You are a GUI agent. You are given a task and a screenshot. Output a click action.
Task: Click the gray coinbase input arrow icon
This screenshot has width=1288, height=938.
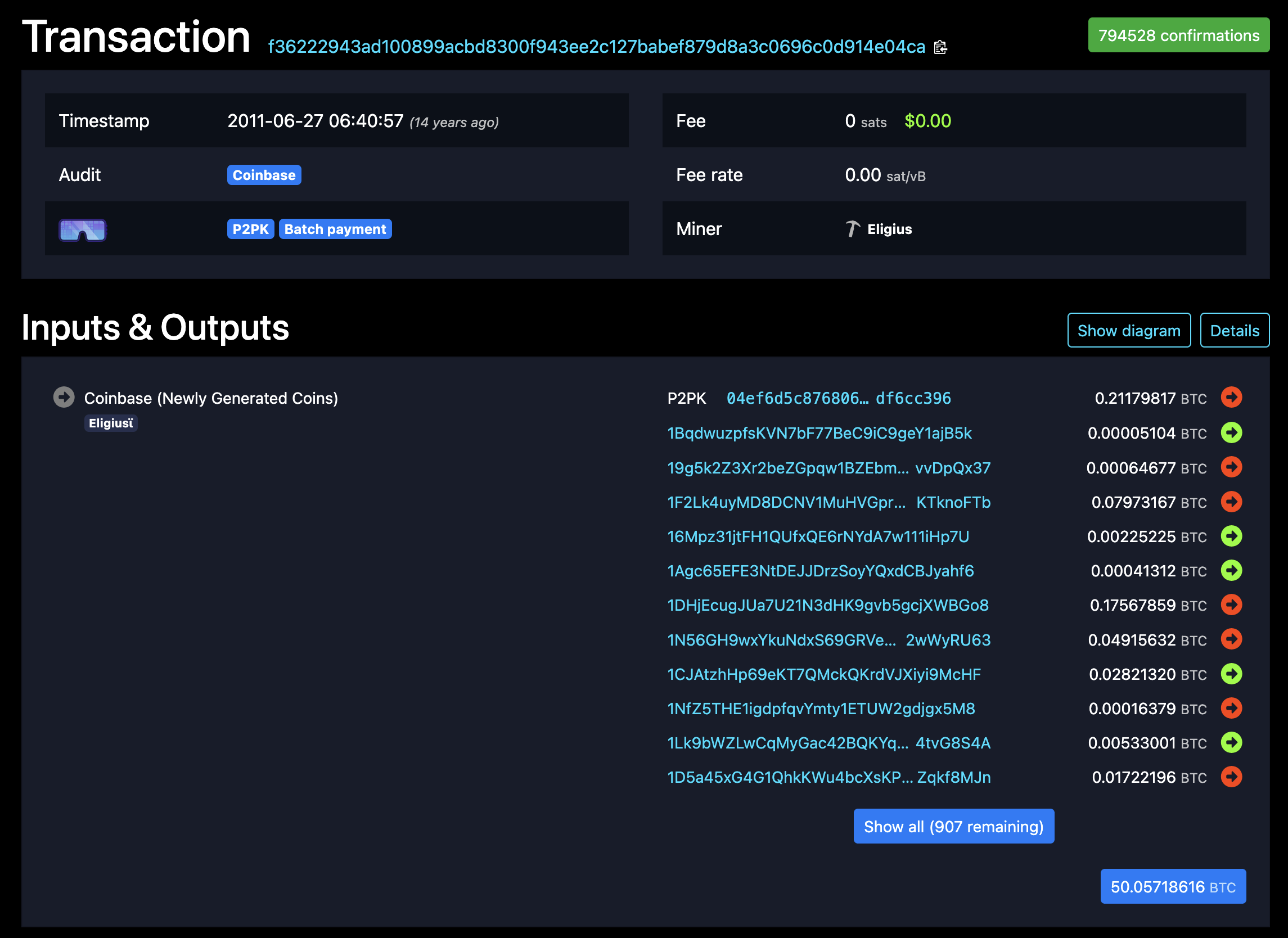pyautogui.click(x=64, y=397)
